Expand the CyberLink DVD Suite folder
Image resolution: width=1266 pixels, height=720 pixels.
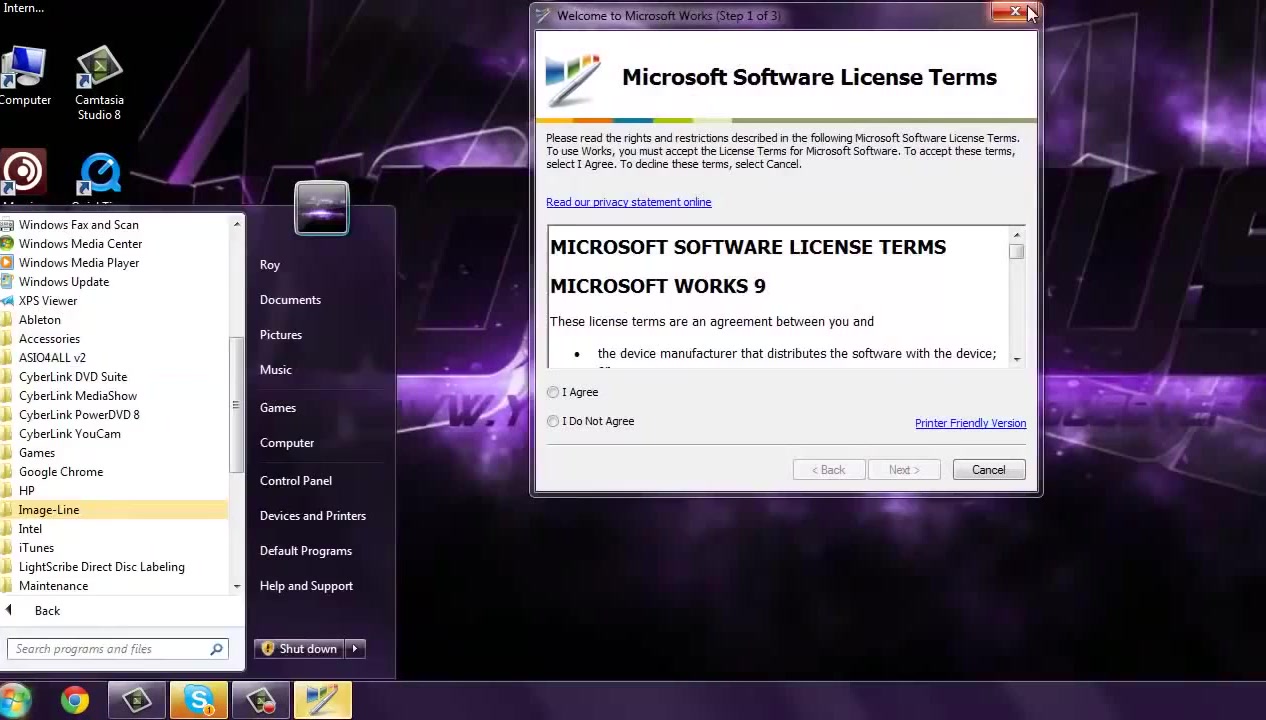73,377
